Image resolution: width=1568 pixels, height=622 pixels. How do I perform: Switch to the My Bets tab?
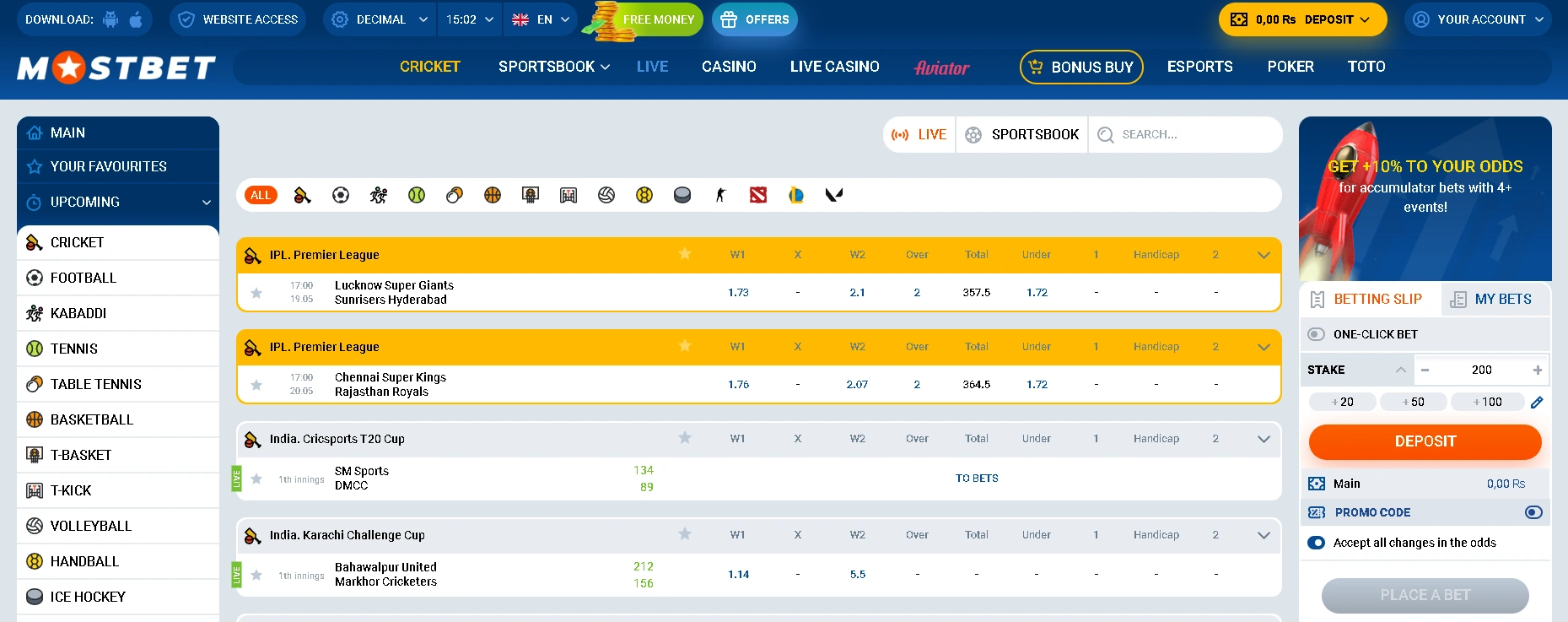(x=1495, y=300)
